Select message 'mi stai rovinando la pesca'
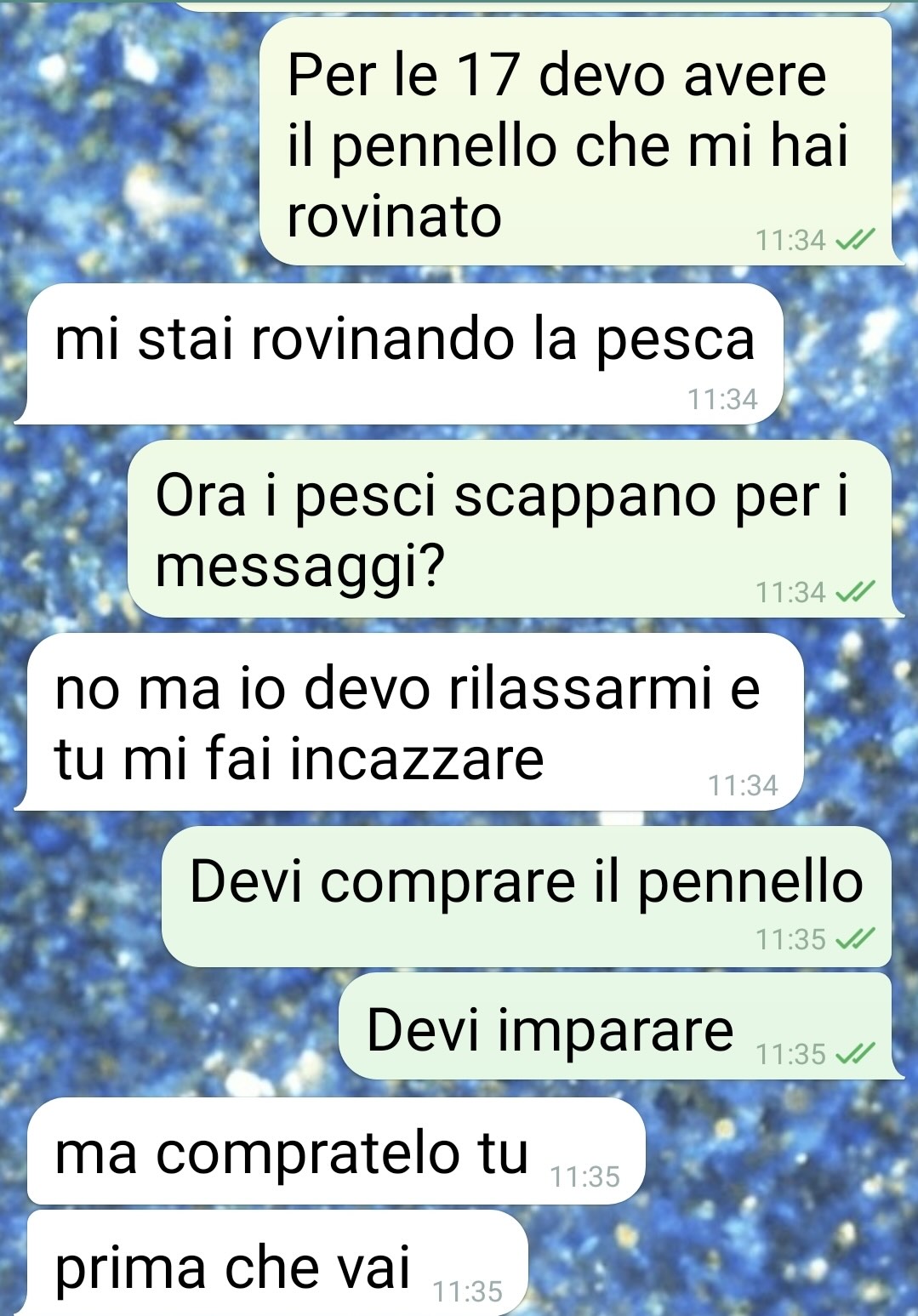 point(405,354)
